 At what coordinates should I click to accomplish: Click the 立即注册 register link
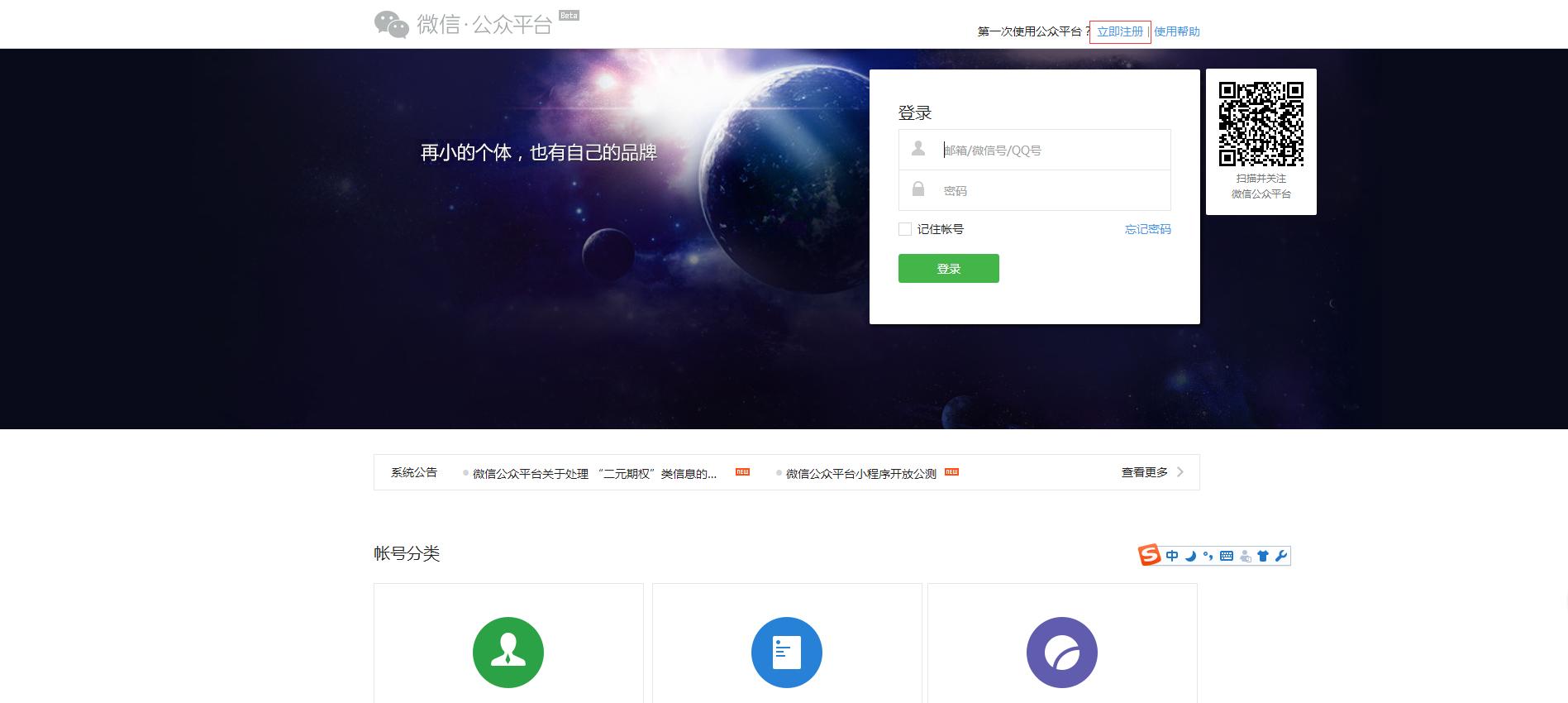[1120, 31]
